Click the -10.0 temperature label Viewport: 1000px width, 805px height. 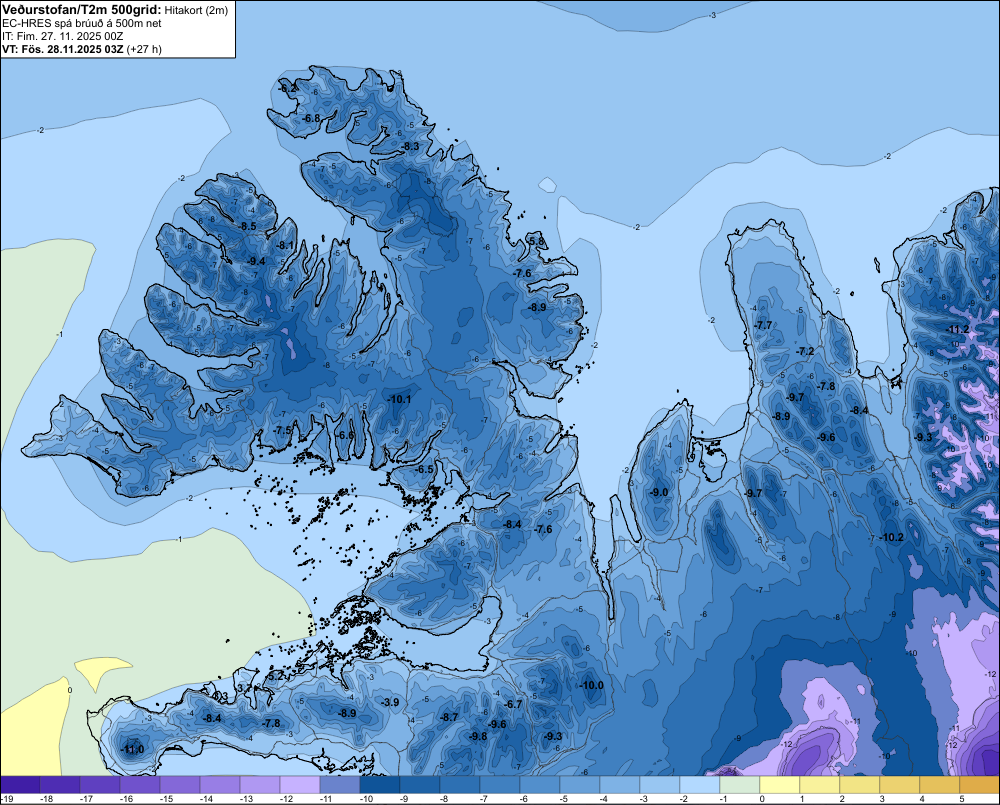[x=592, y=685]
